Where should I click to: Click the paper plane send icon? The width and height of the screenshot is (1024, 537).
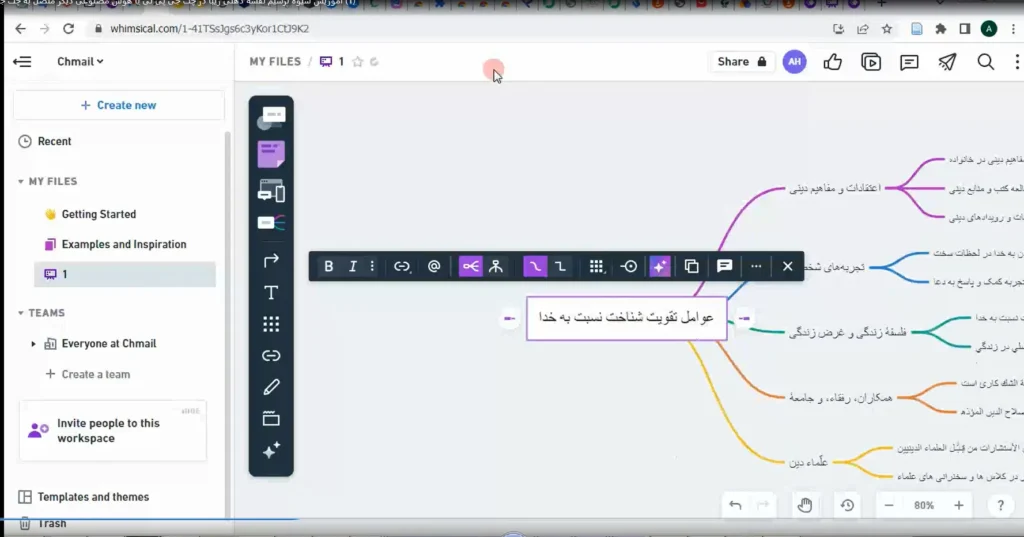pos(948,61)
